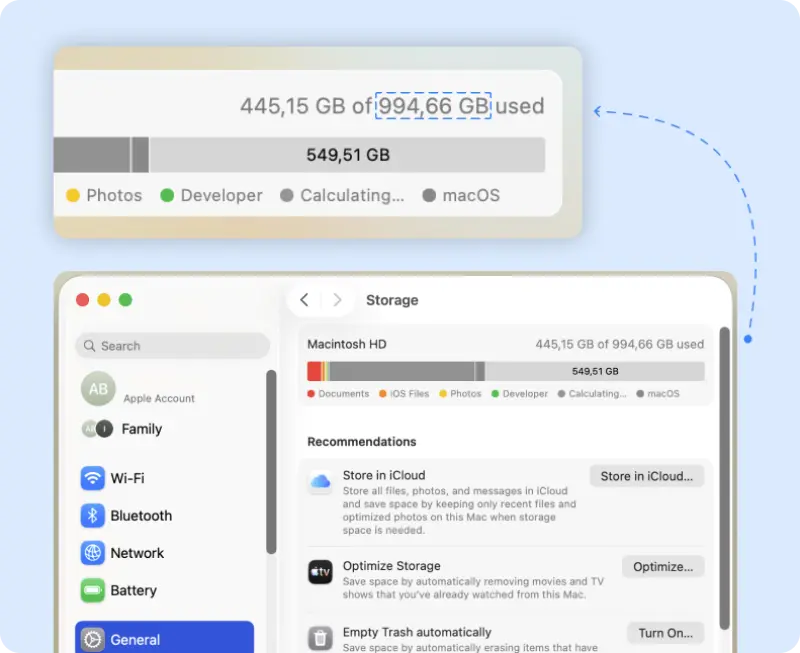
Task: Click the red close window button
Action: point(83,300)
